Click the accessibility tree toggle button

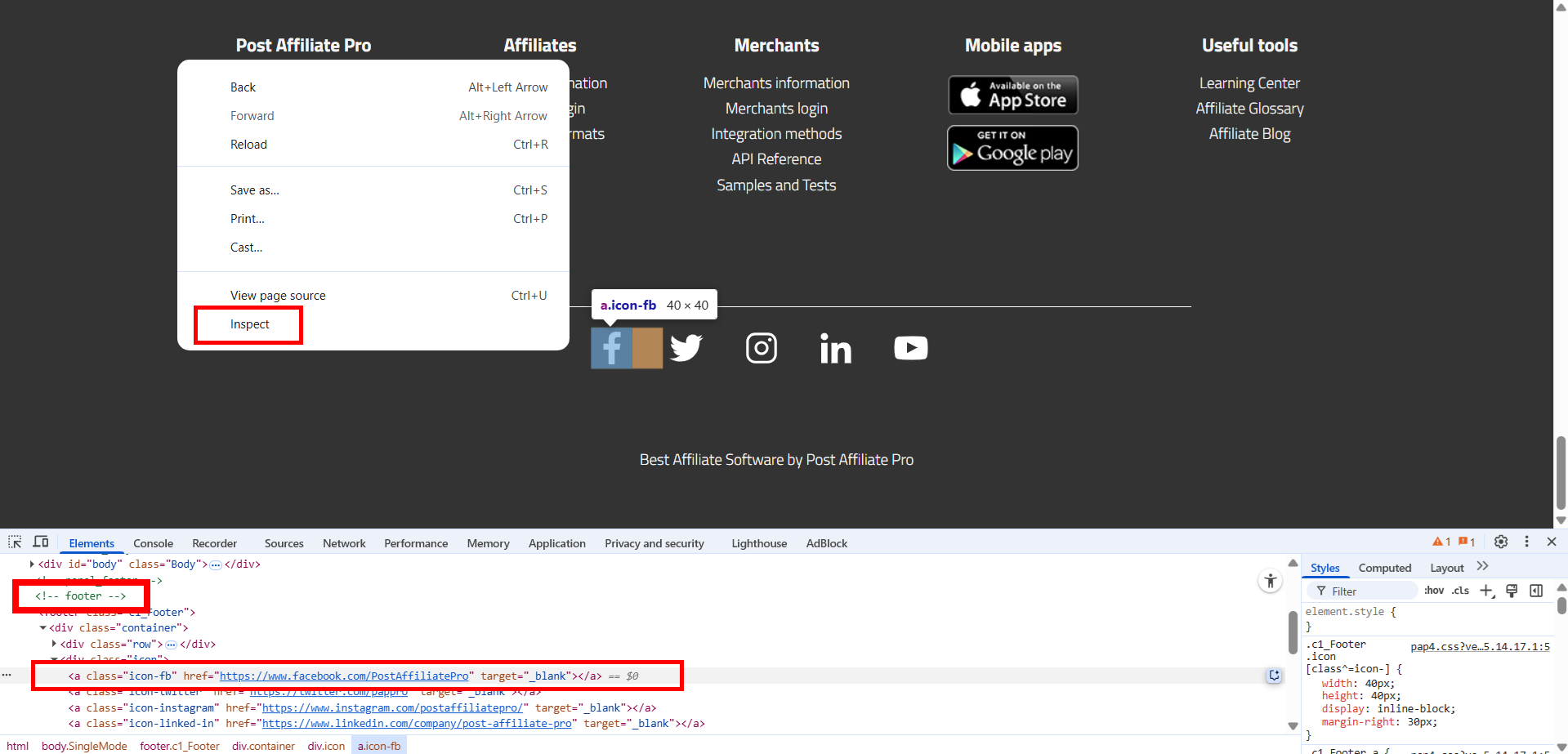[1271, 581]
